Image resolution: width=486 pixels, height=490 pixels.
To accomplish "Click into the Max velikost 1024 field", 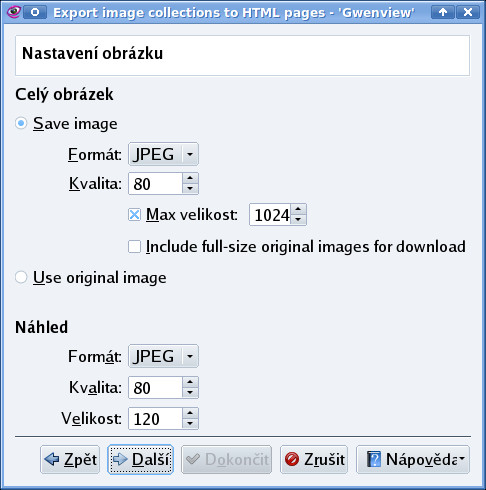I will click(270, 215).
